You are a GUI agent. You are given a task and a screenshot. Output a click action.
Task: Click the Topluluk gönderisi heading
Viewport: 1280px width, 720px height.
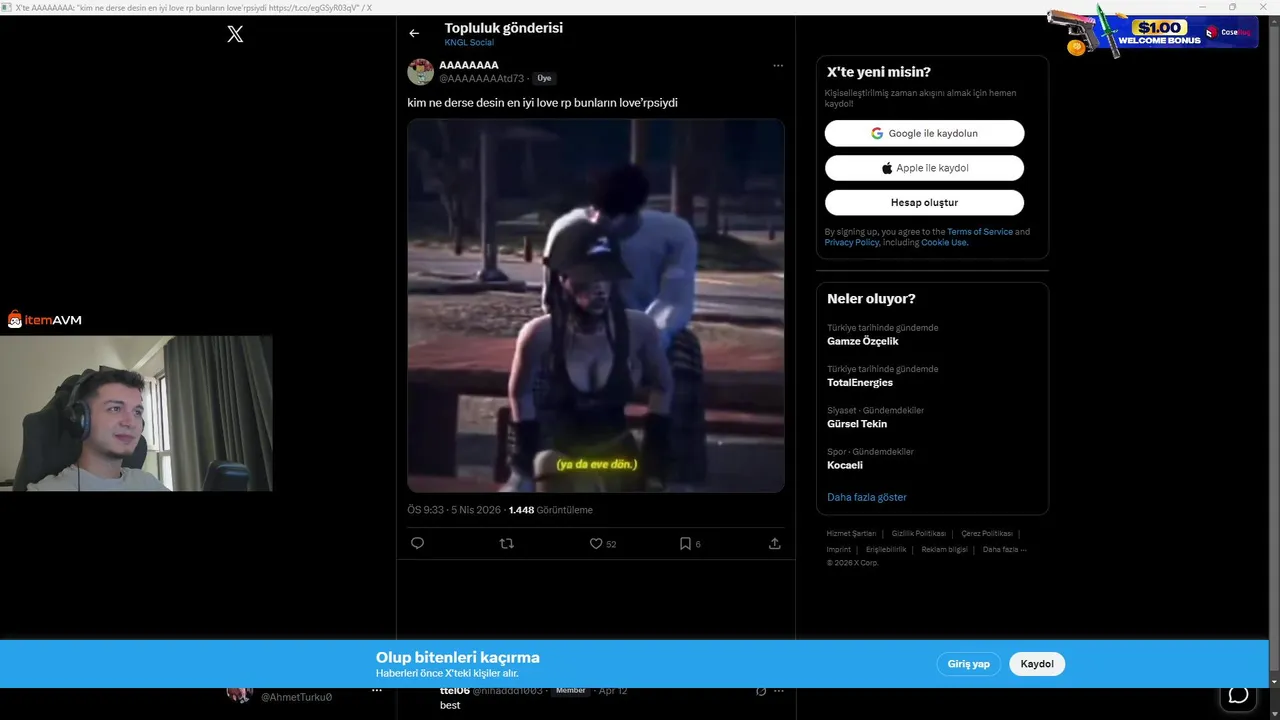pos(504,28)
